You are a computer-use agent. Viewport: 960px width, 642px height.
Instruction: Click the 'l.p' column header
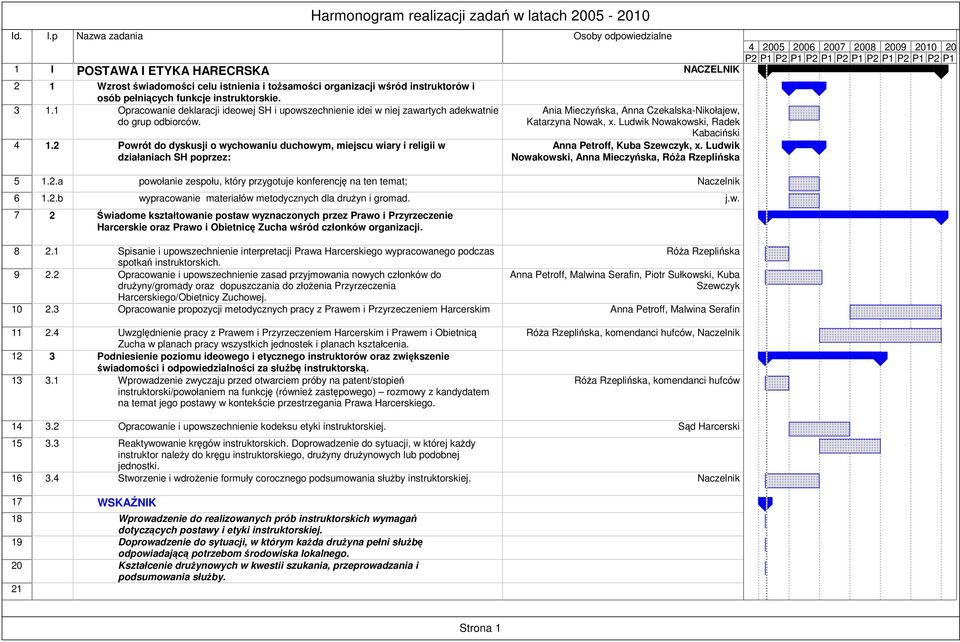[x=52, y=36]
